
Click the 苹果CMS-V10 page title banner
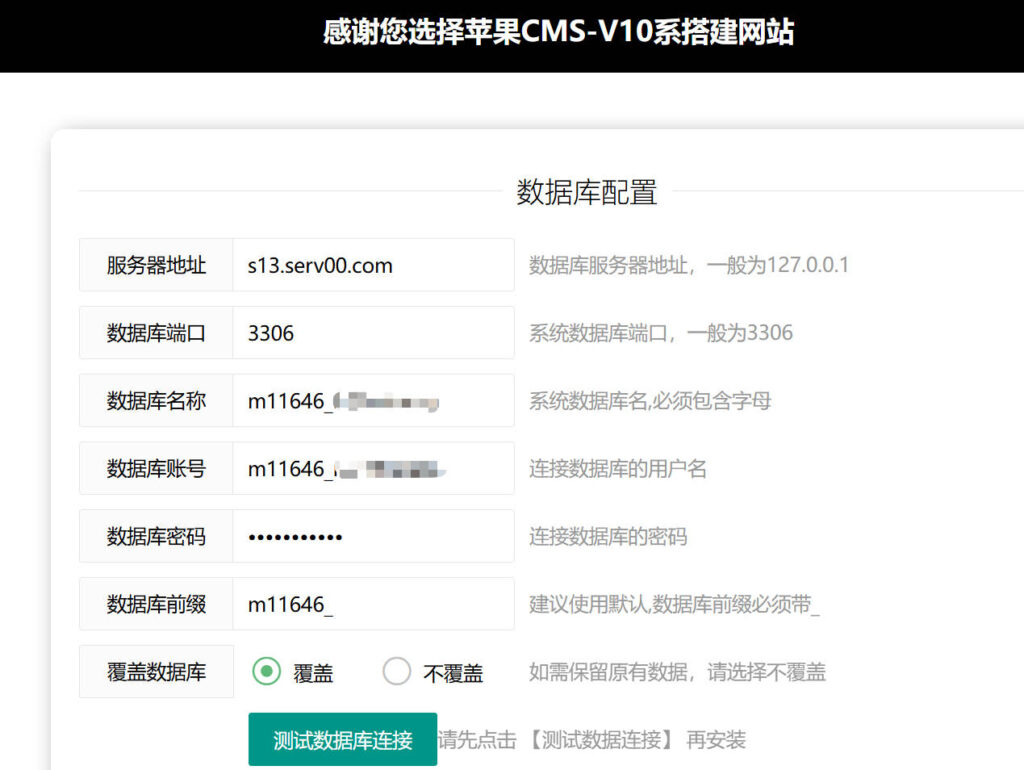(558, 33)
